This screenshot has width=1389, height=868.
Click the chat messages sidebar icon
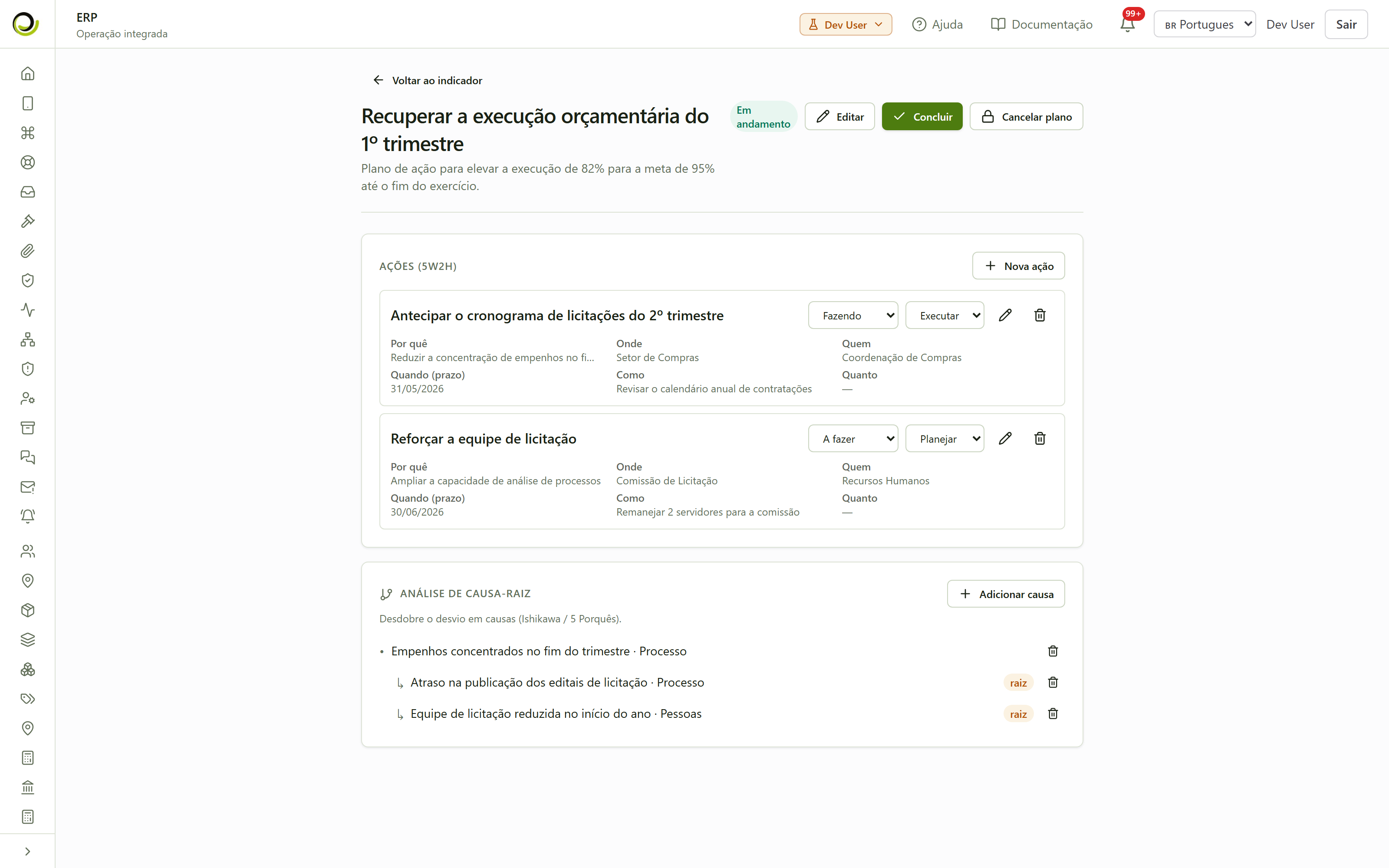[x=27, y=457]
